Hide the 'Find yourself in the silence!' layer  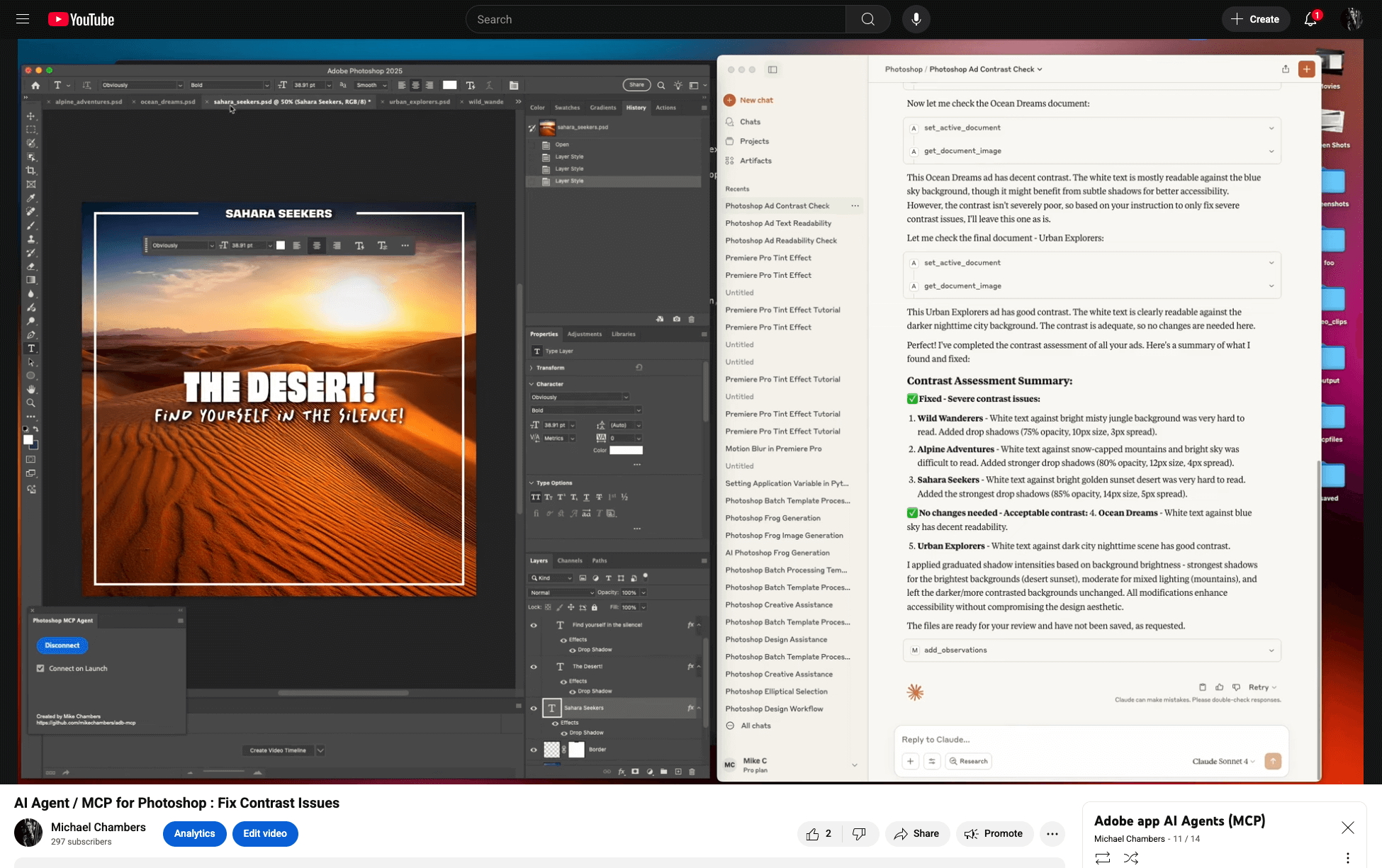(x=534, y=625)
